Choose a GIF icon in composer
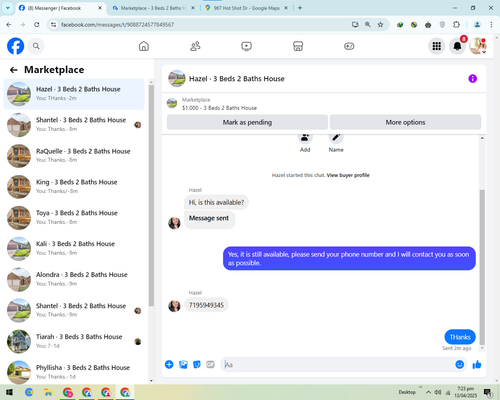Viewport: 500px width, 400px height. click(x=210, y=364)
